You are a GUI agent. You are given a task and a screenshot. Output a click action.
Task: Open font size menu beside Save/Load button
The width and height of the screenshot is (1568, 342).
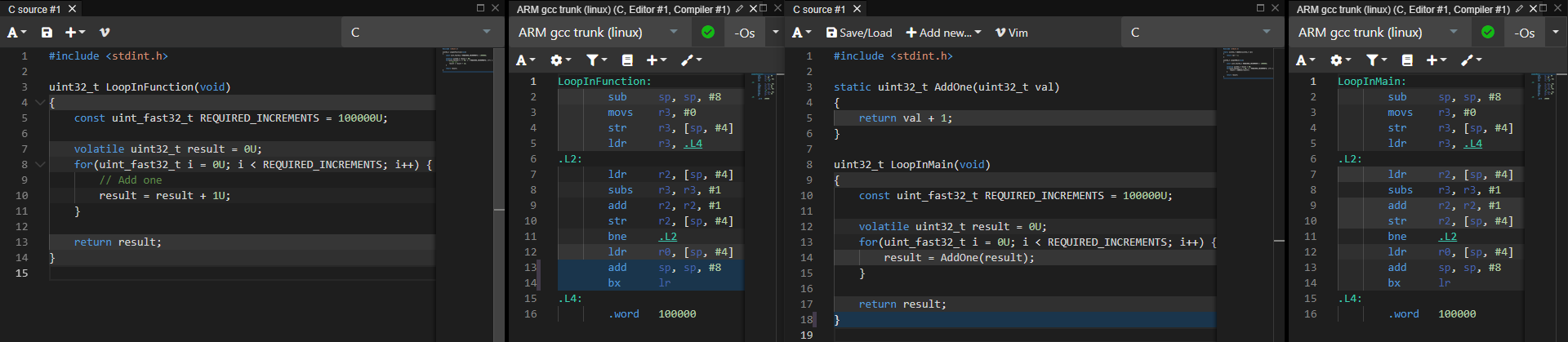(x=802, y=33)
